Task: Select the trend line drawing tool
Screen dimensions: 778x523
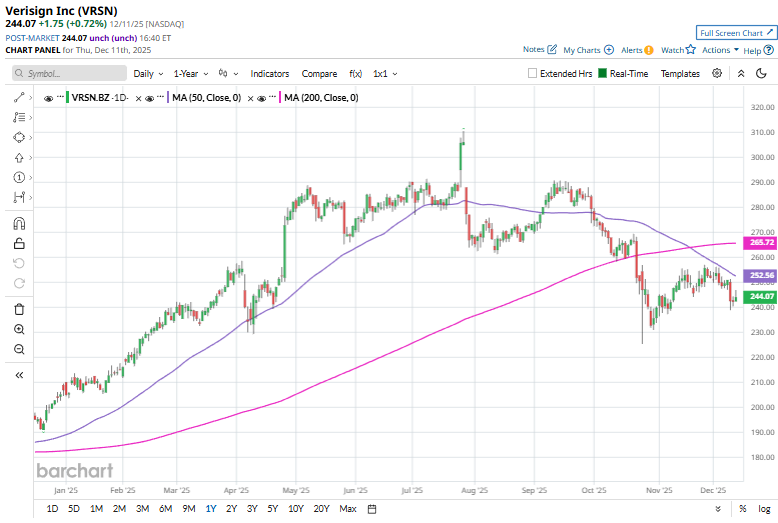Action: coord(19,97)
